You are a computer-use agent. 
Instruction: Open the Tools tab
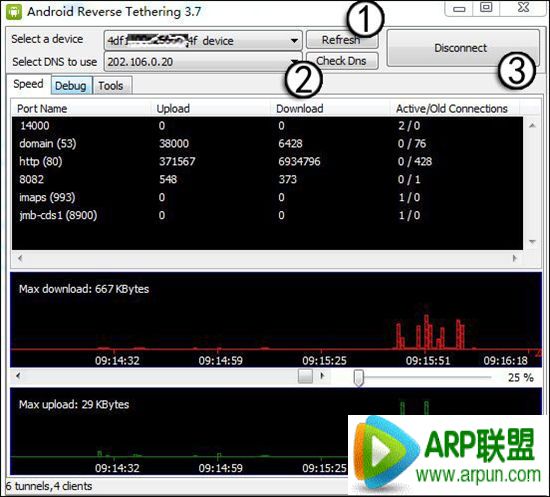click(x=112, y=86)
